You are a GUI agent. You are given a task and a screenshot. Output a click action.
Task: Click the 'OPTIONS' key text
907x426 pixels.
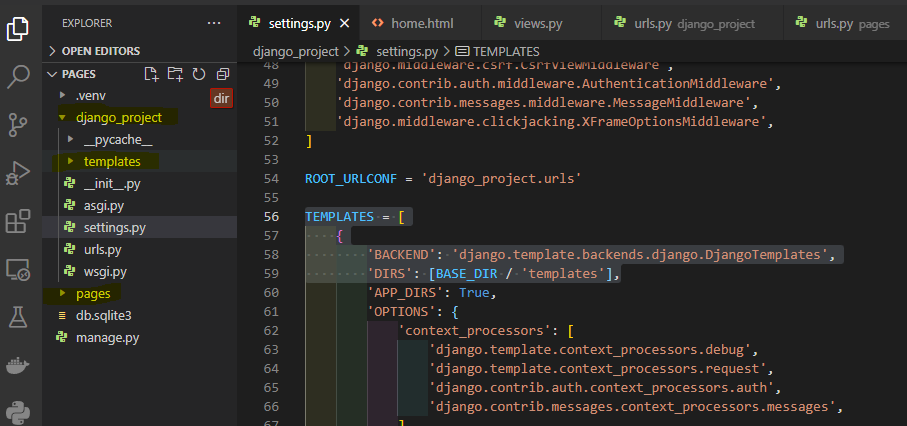point(401,312)
